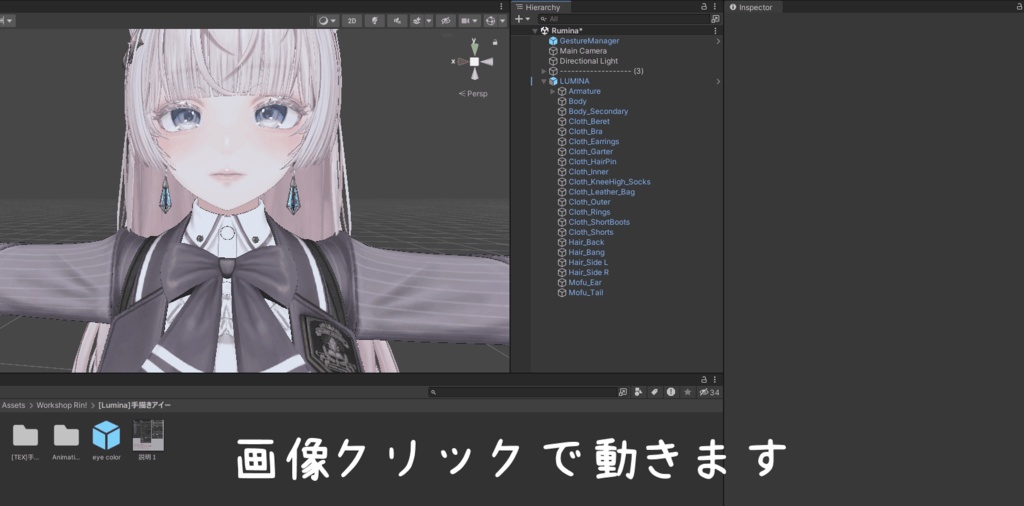Select Cloth_ShortBoots object
Screen dimensions: 1024x506
tap(599, 222)
